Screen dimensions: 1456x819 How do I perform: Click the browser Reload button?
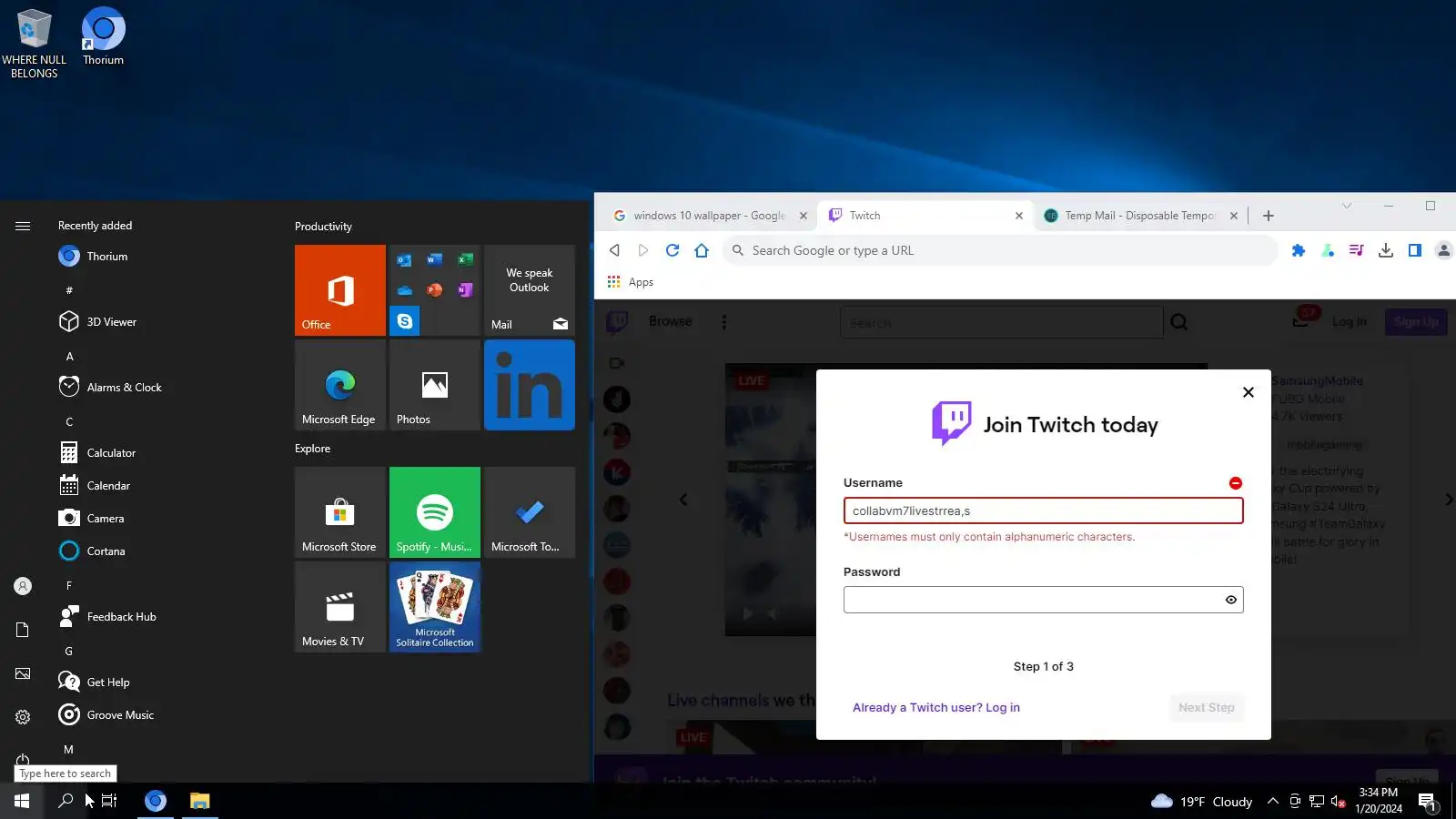coord(672,250)
